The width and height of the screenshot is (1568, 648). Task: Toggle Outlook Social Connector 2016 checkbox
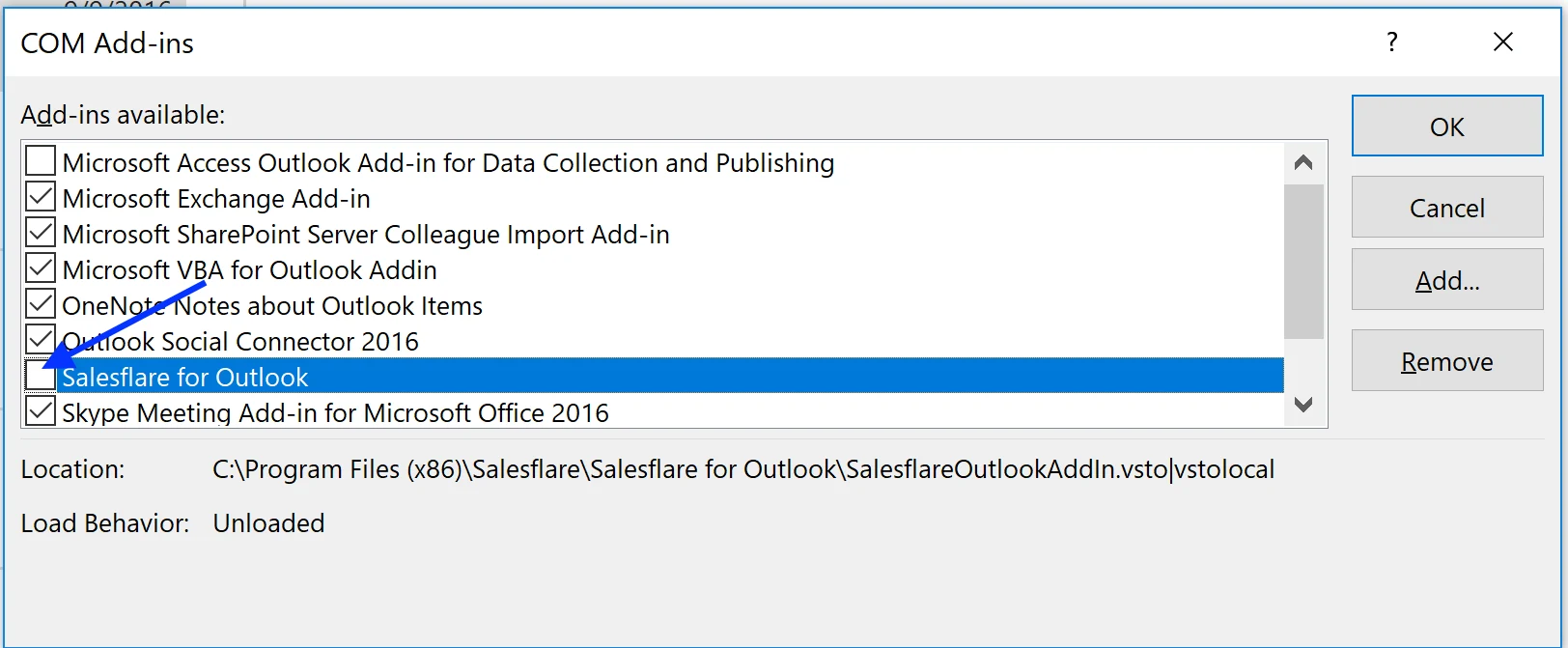(41, 340)
